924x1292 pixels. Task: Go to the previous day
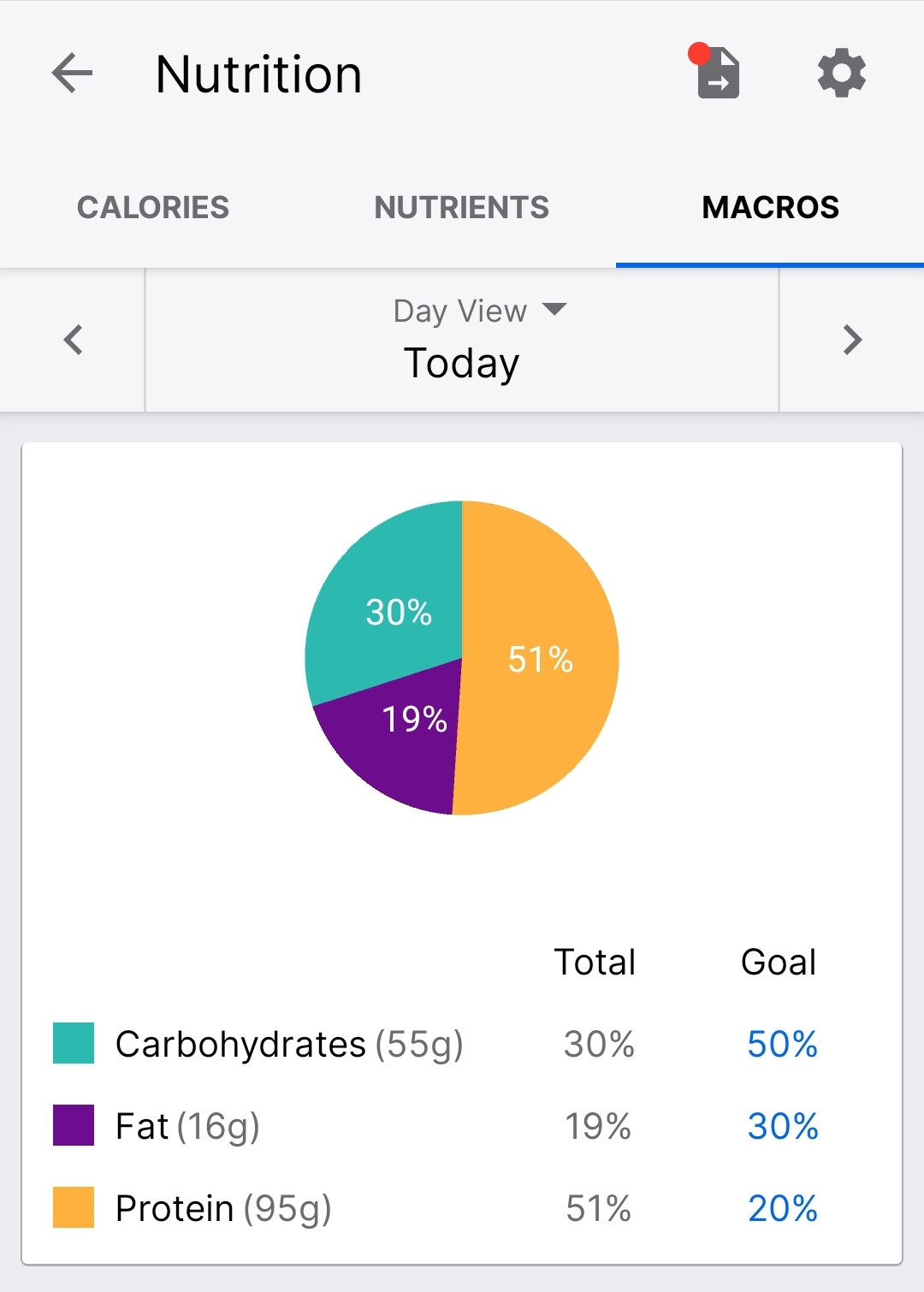pos(74,340)
